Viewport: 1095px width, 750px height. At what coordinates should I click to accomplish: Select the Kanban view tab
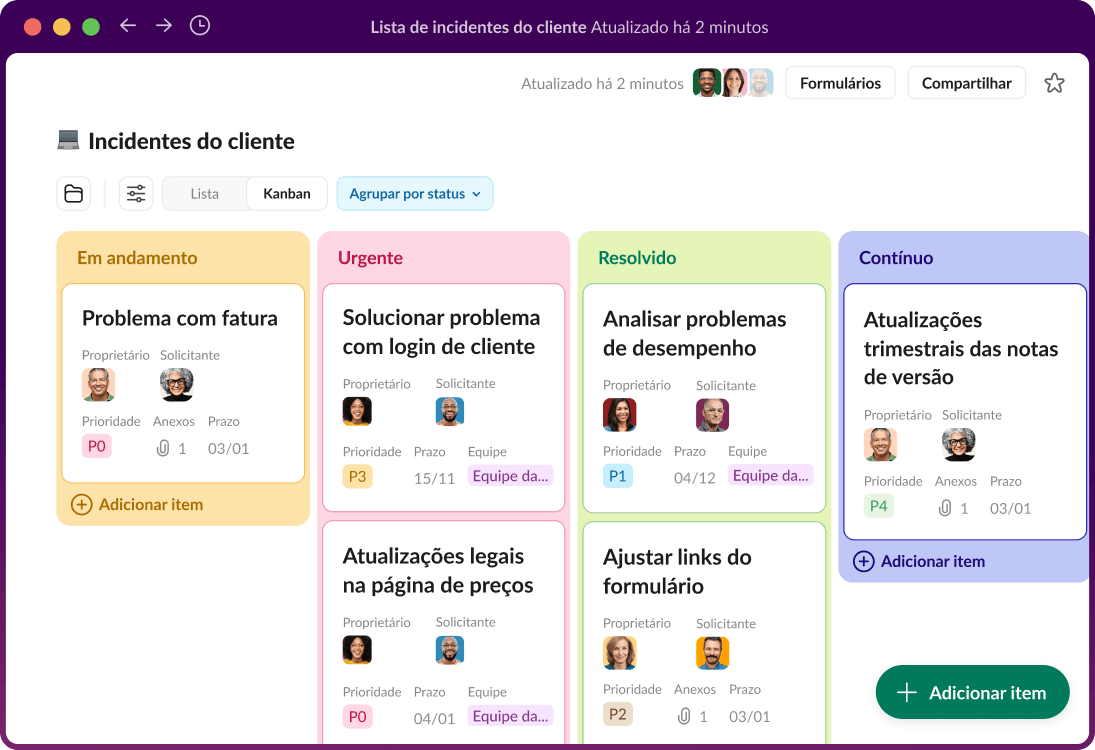point(286,193)
